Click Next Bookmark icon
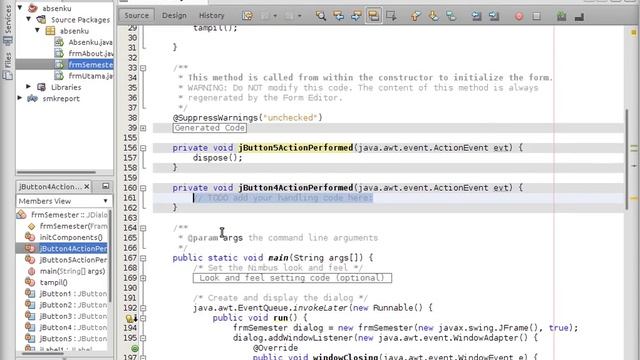Screen dimensions: 640x360 [x=433, y=16]
